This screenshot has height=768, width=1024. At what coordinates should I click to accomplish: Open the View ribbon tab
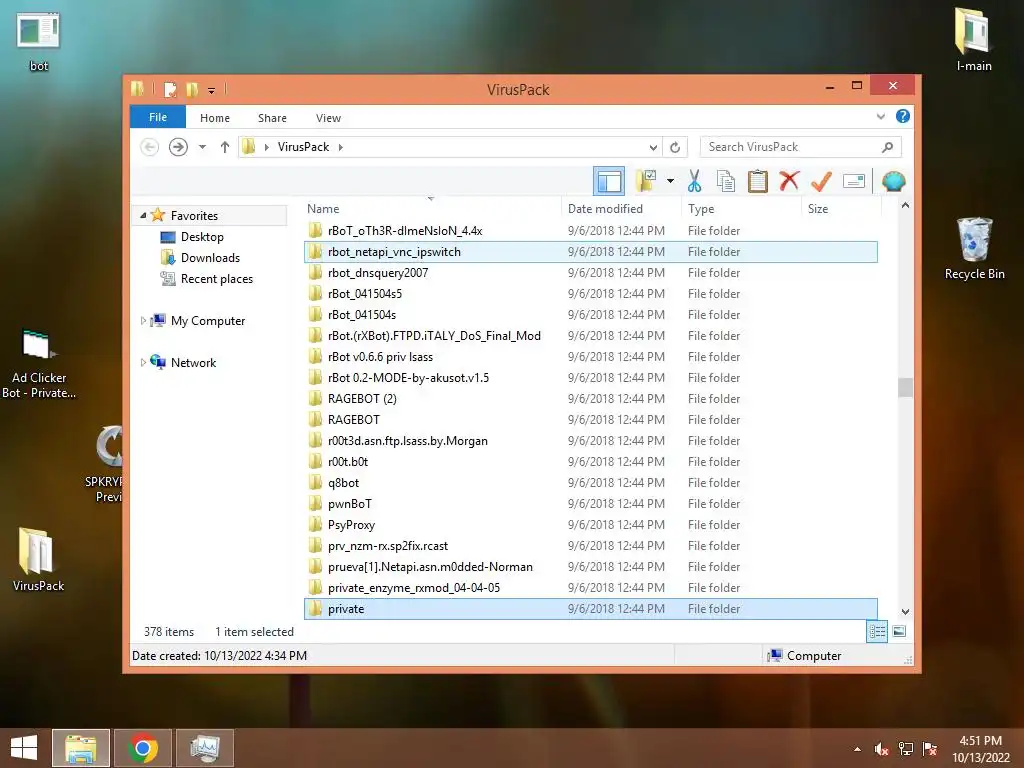tap(328, 118)
